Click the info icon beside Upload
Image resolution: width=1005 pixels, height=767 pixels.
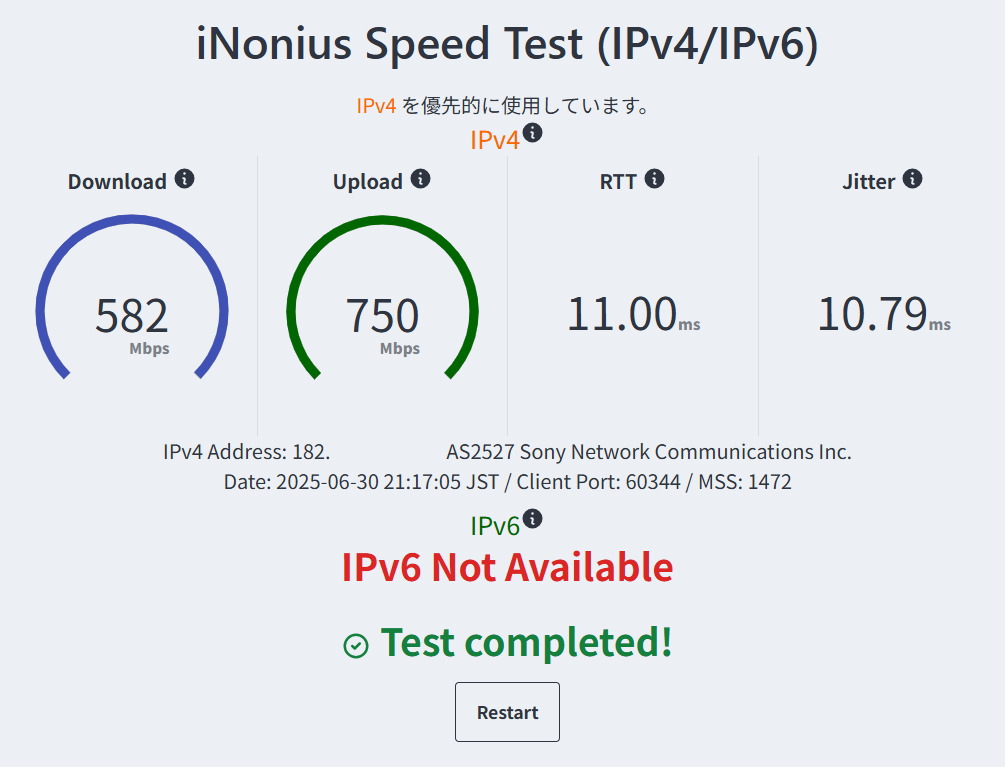pos(421,179)
